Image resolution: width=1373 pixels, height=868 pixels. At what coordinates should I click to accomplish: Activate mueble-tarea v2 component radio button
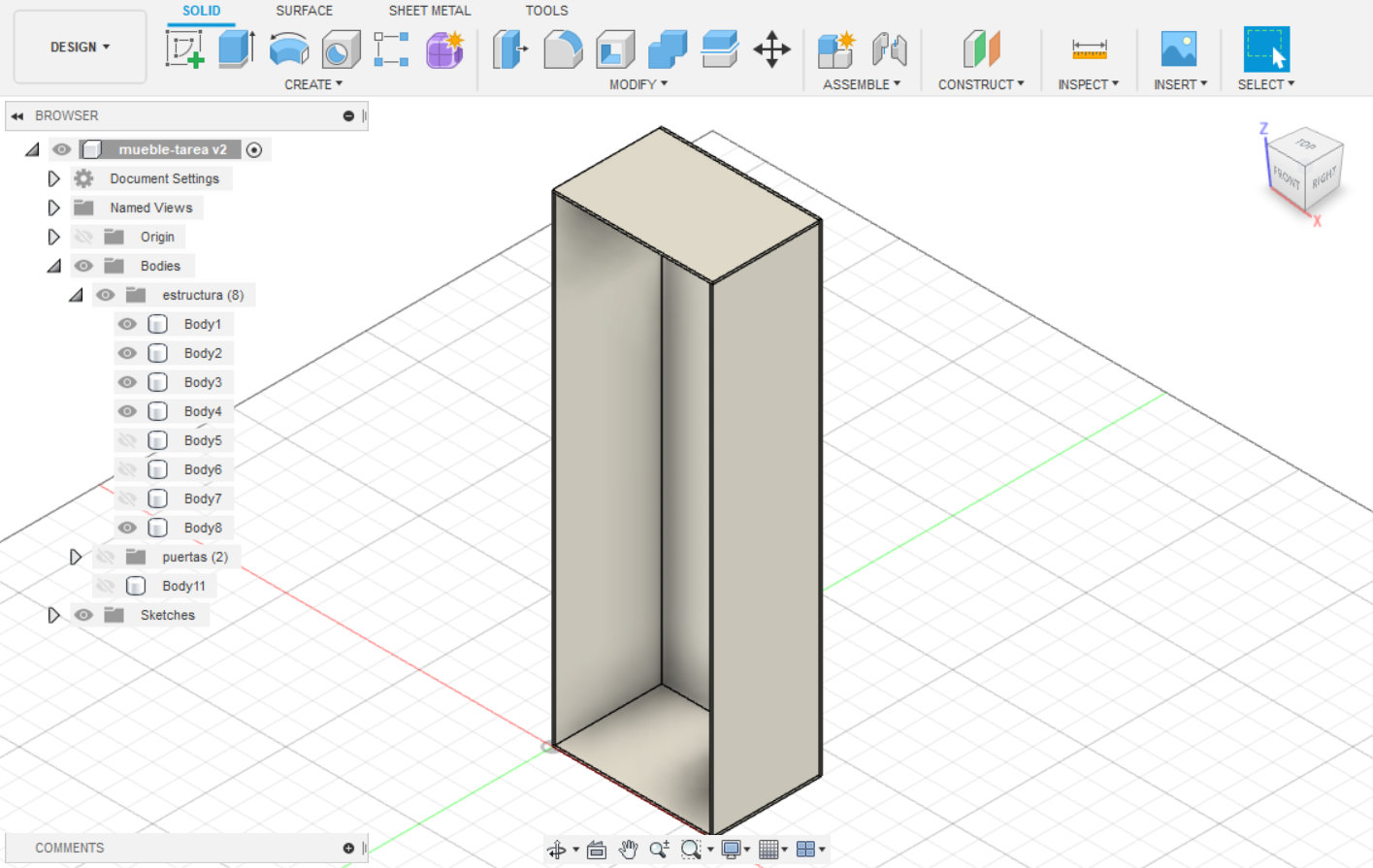click(254, 149)
